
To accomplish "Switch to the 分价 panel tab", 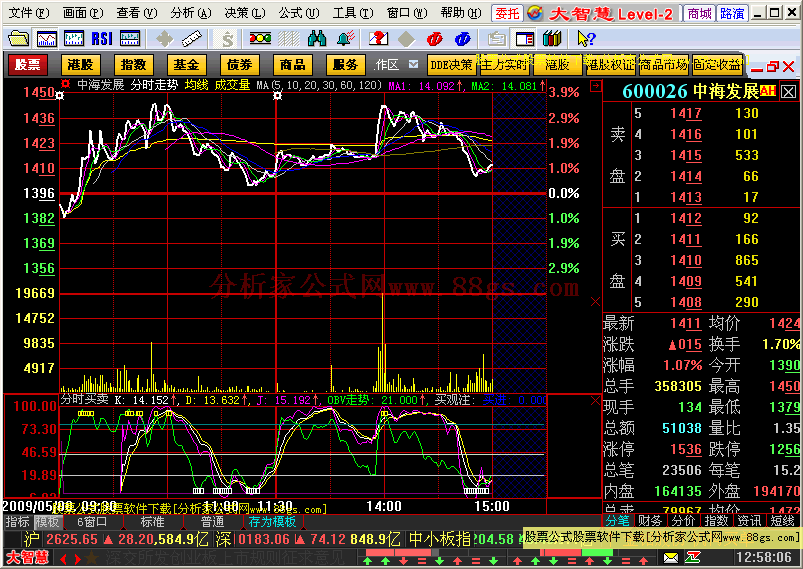I will click(x=684, y=521).
